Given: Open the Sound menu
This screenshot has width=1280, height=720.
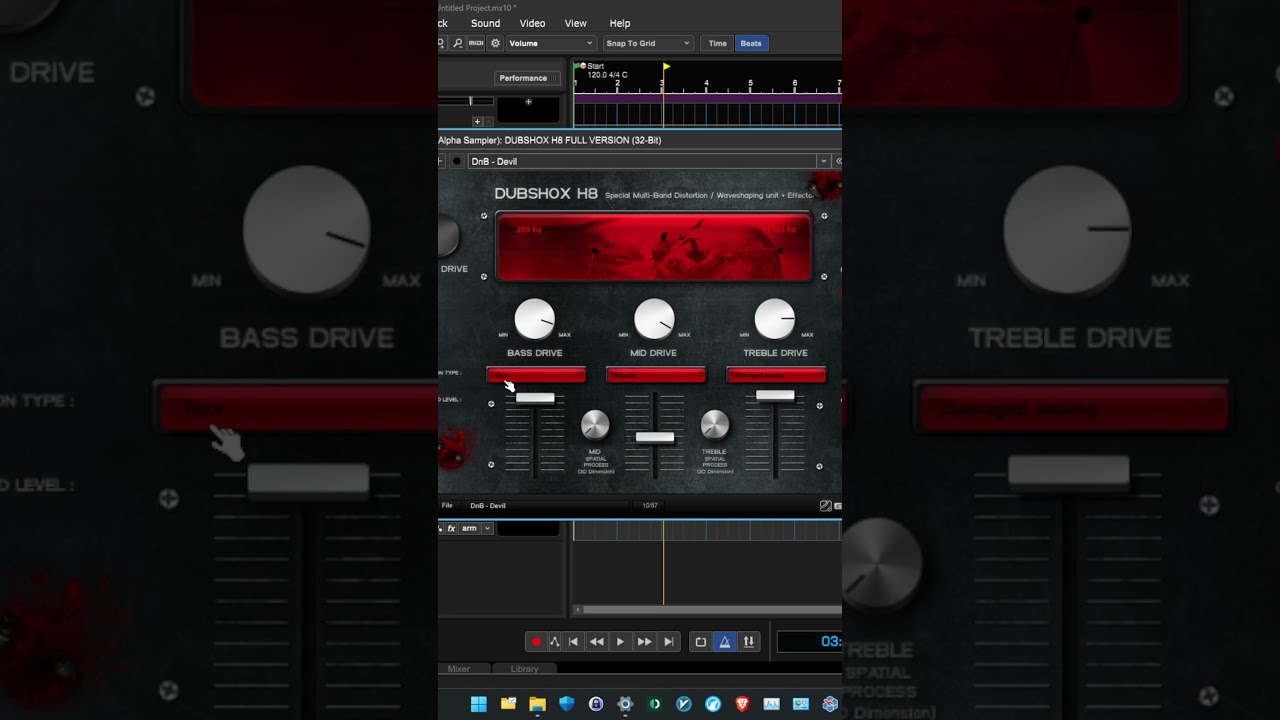Looking at the screenshot, I should pyautogui.click(x=485, y=23).
